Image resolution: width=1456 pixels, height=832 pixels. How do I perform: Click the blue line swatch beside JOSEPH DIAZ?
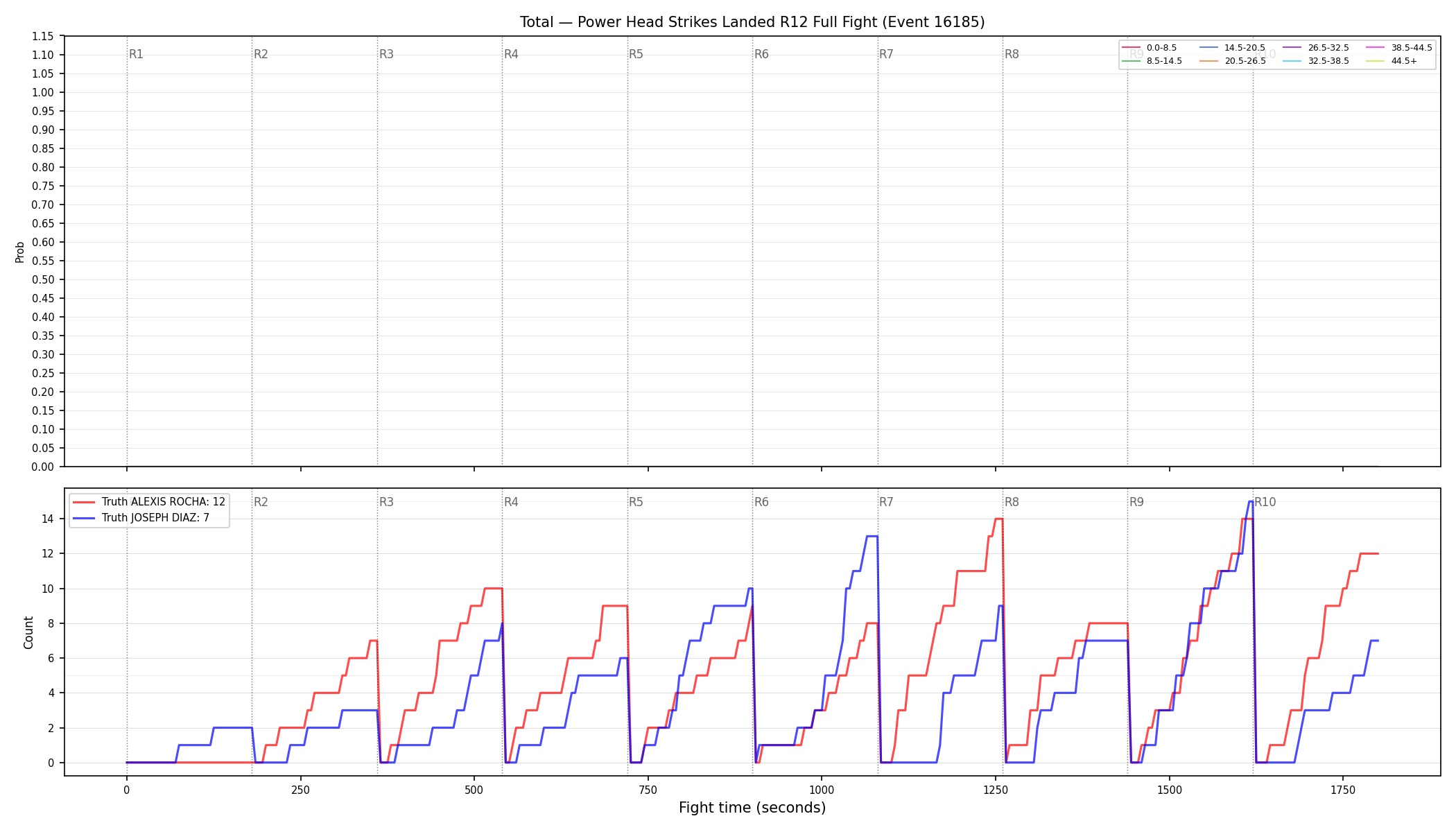(x=84, y=518)
